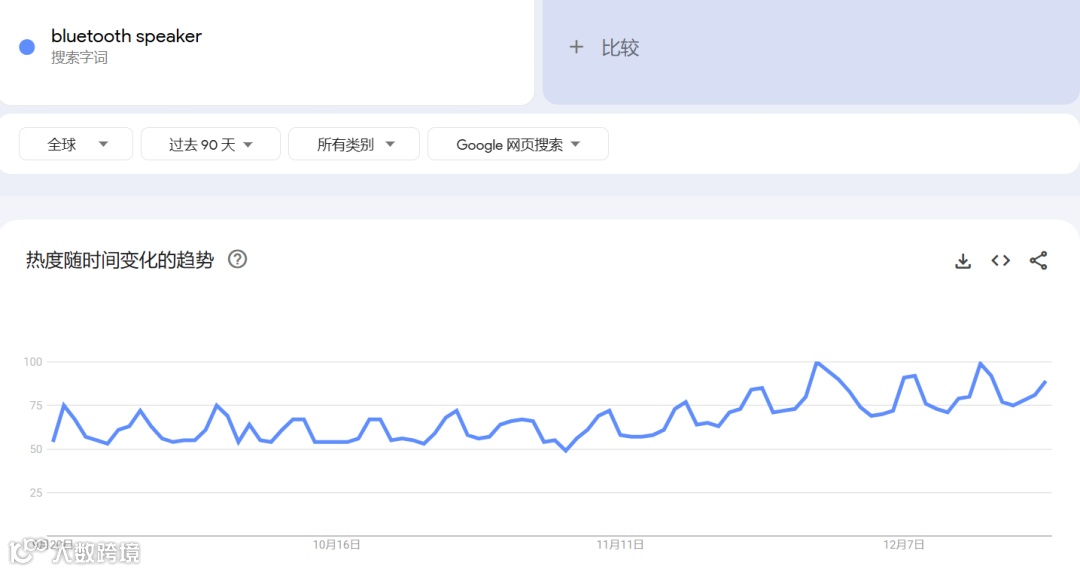Screen dimensions: 1080x572
Task: Click the 12月7日 date label on the x-axis
Action: click(x=904, y=544)
